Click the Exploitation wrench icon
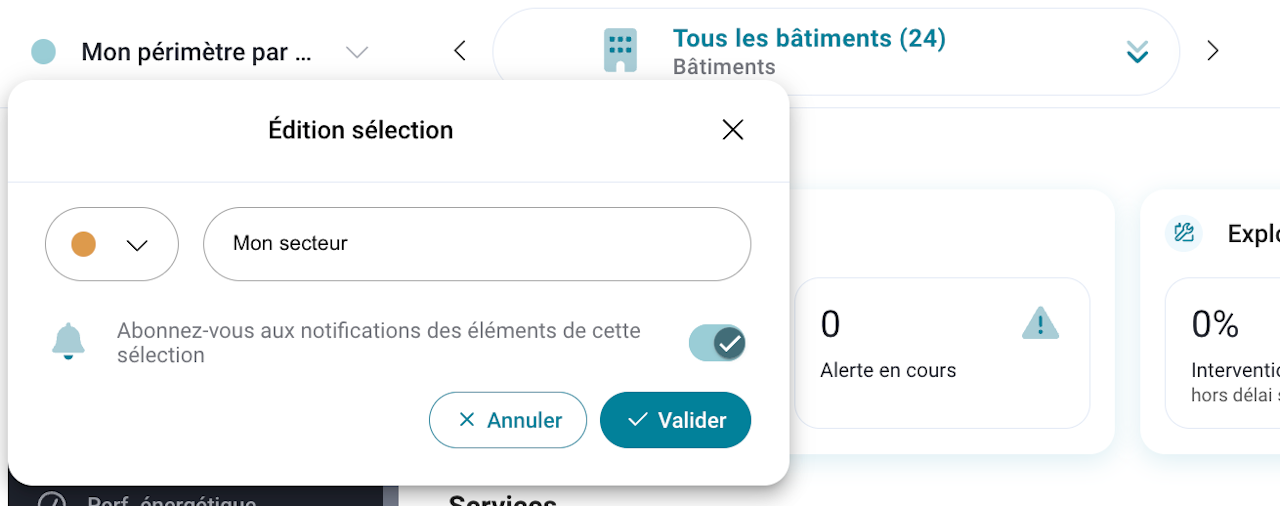The height and width of the screenshot is (506, 1280). pos(1184,233)
